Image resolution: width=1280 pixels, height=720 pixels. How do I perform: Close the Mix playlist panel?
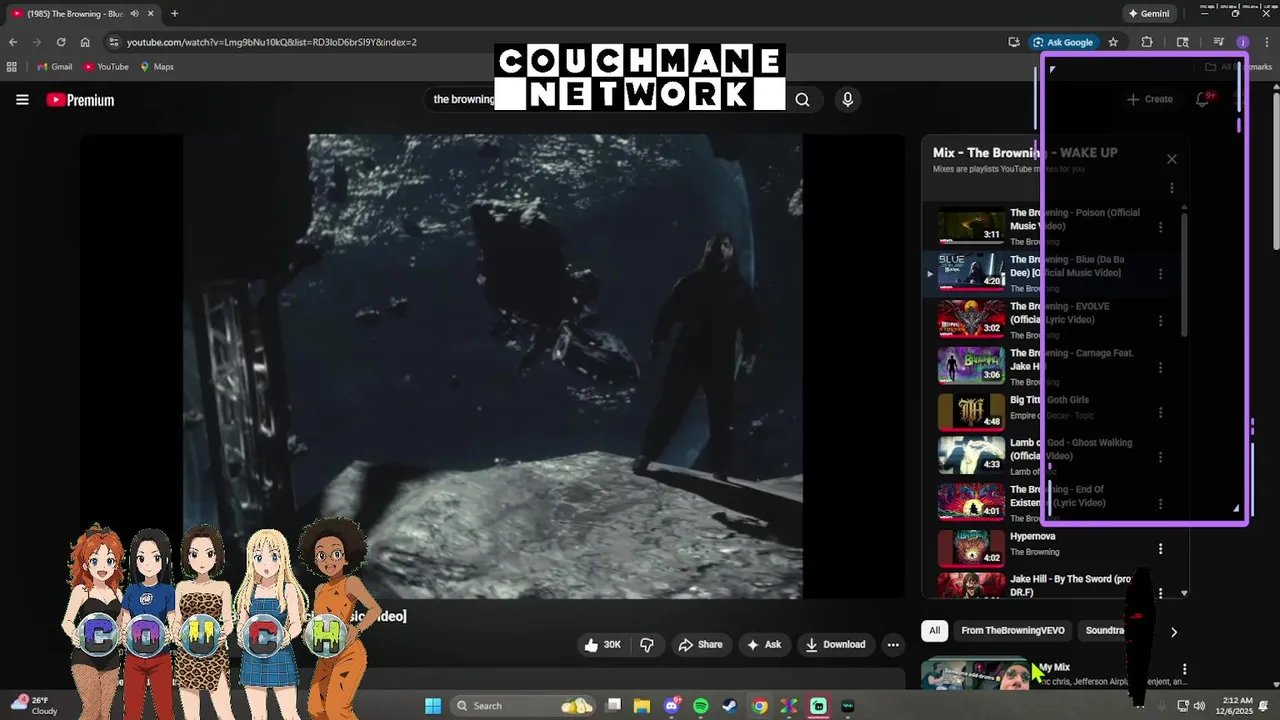point(1172,159)
